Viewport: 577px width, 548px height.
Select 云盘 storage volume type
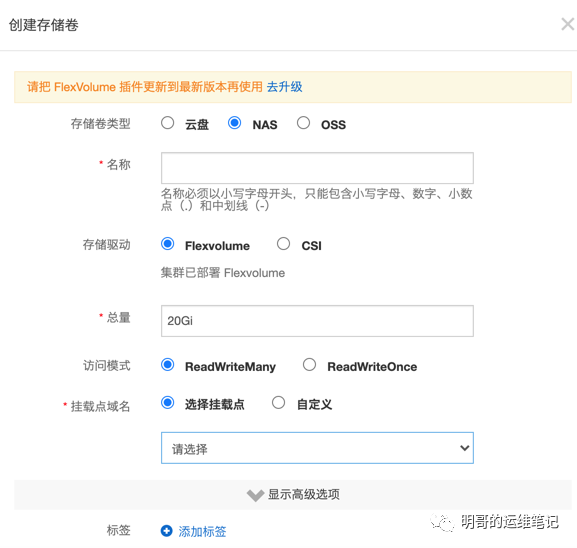tap(167, 123)
